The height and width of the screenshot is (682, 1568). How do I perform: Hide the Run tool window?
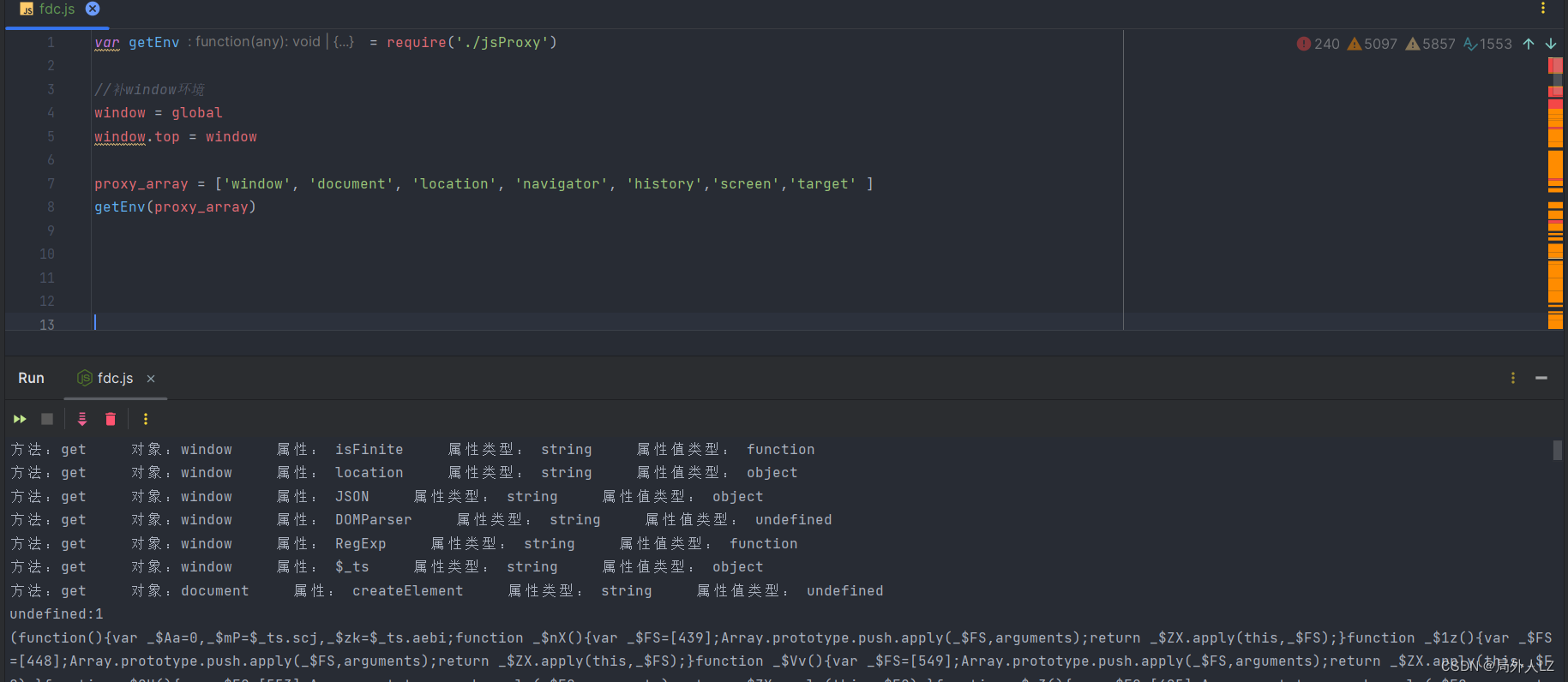coord(1541,378)
